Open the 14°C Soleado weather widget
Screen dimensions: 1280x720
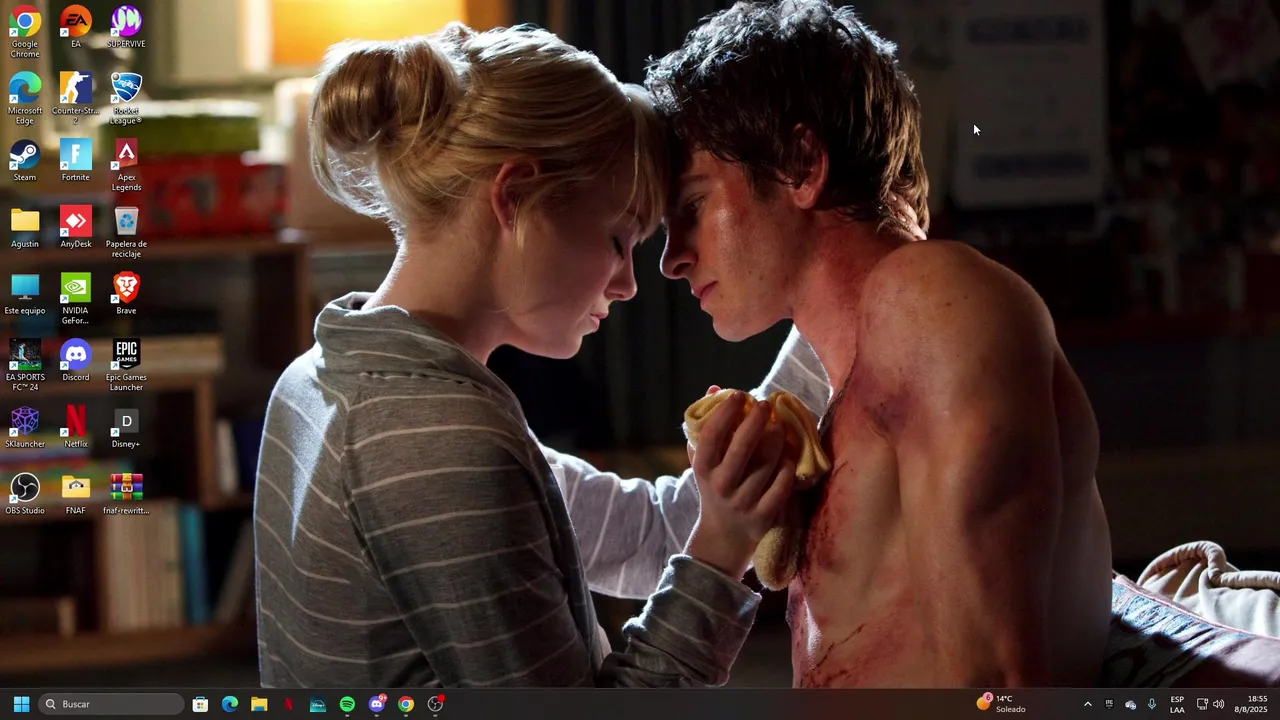pos(1003,704)
